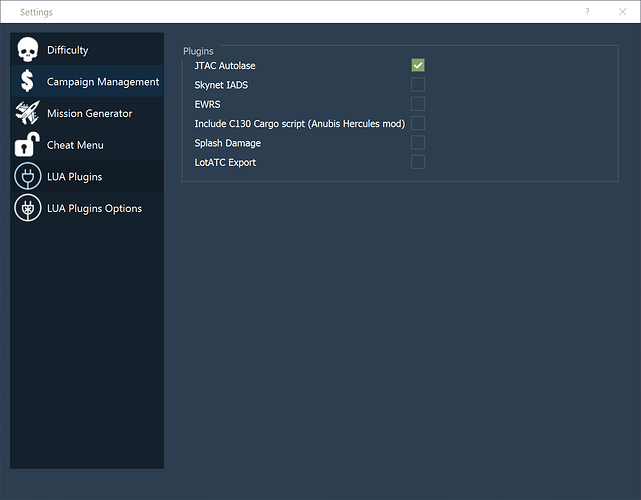Click the question mark help icon

coord(587,12)
